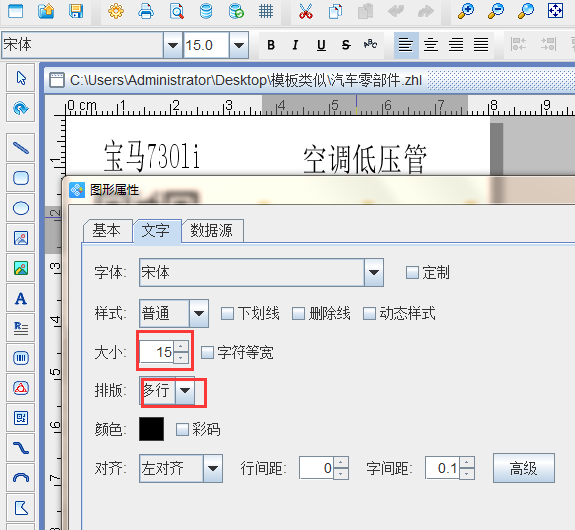Select the straight line drawing tool
The height and width of the screenshot is (530, 575).
pos(21,148)
